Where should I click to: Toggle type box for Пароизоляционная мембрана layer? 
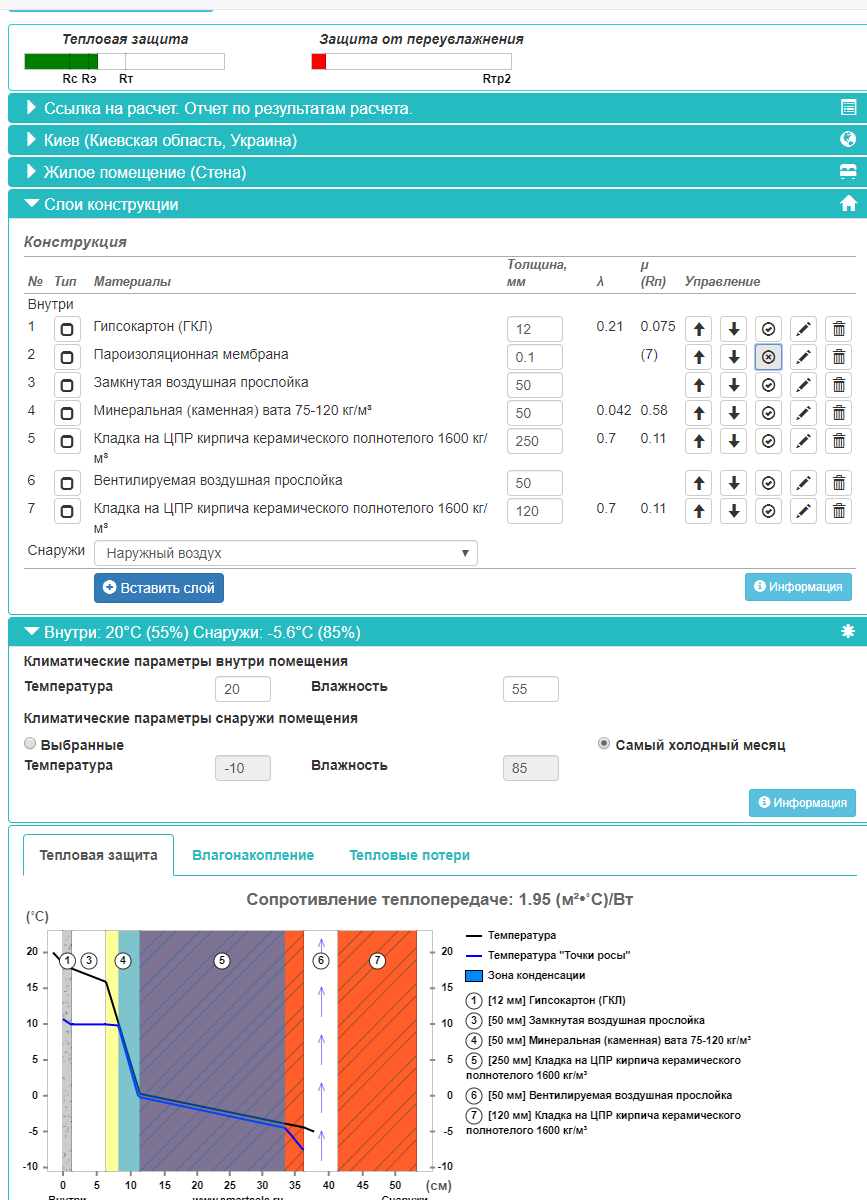pyautogui.click(x=67, y=356)
